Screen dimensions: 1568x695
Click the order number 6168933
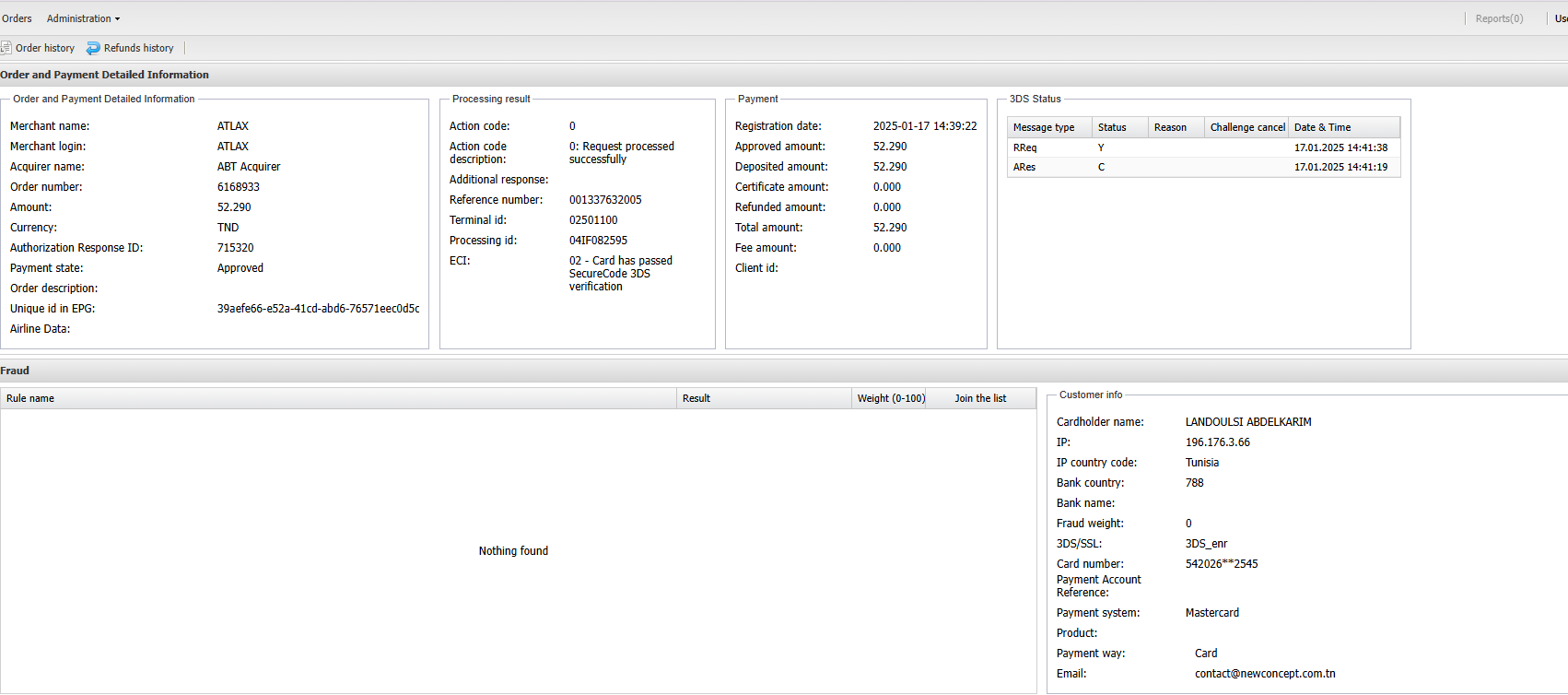point(239,187)
